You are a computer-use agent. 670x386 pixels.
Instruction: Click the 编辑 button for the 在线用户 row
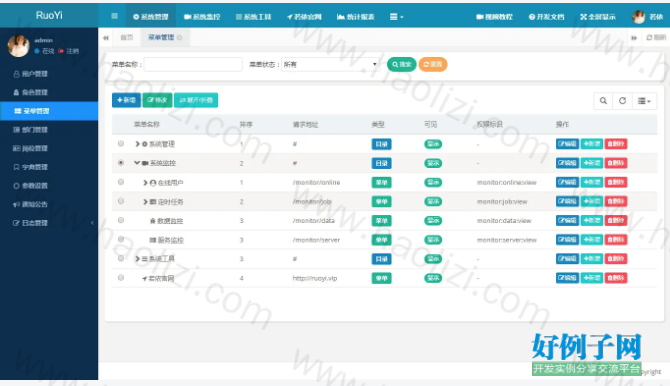567,182
